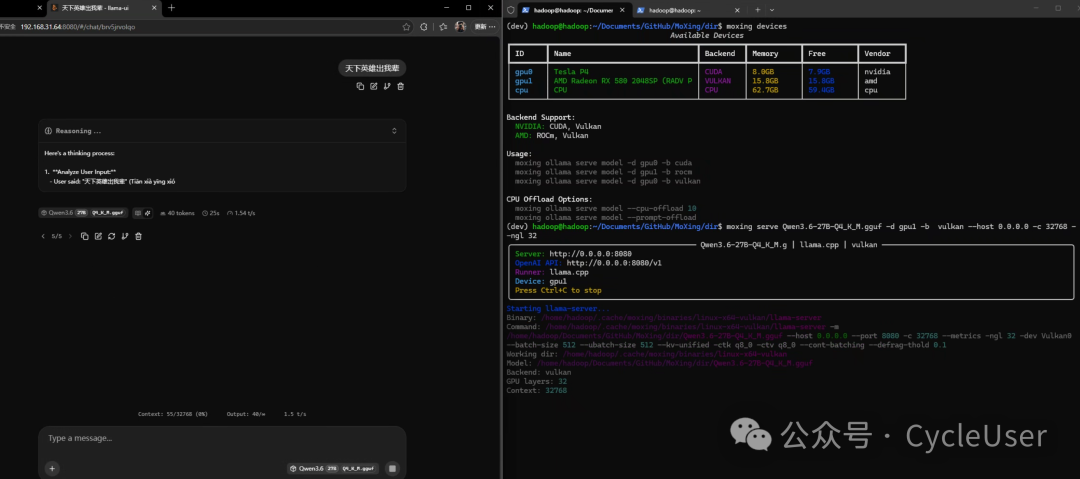This screenshot has width=1080, height=479.
Task: Stop generation with the square button
Action: point(392,469)
